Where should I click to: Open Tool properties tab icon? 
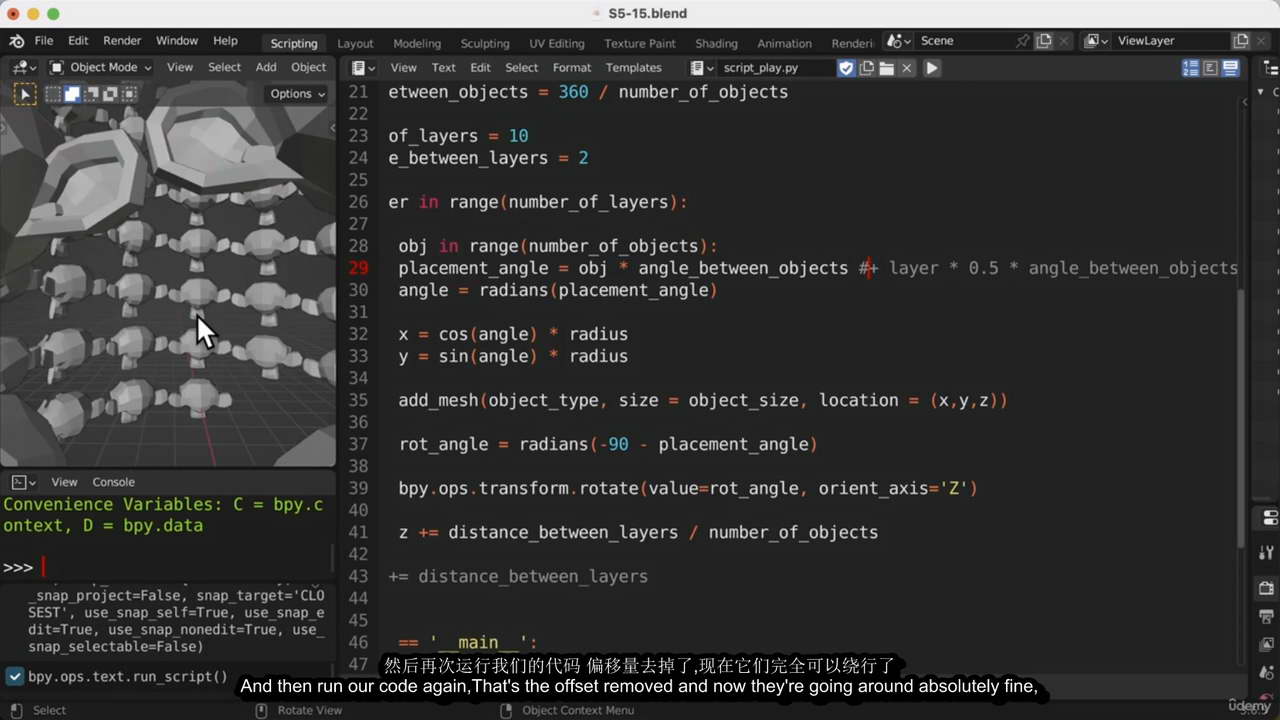coord(1267,551)
